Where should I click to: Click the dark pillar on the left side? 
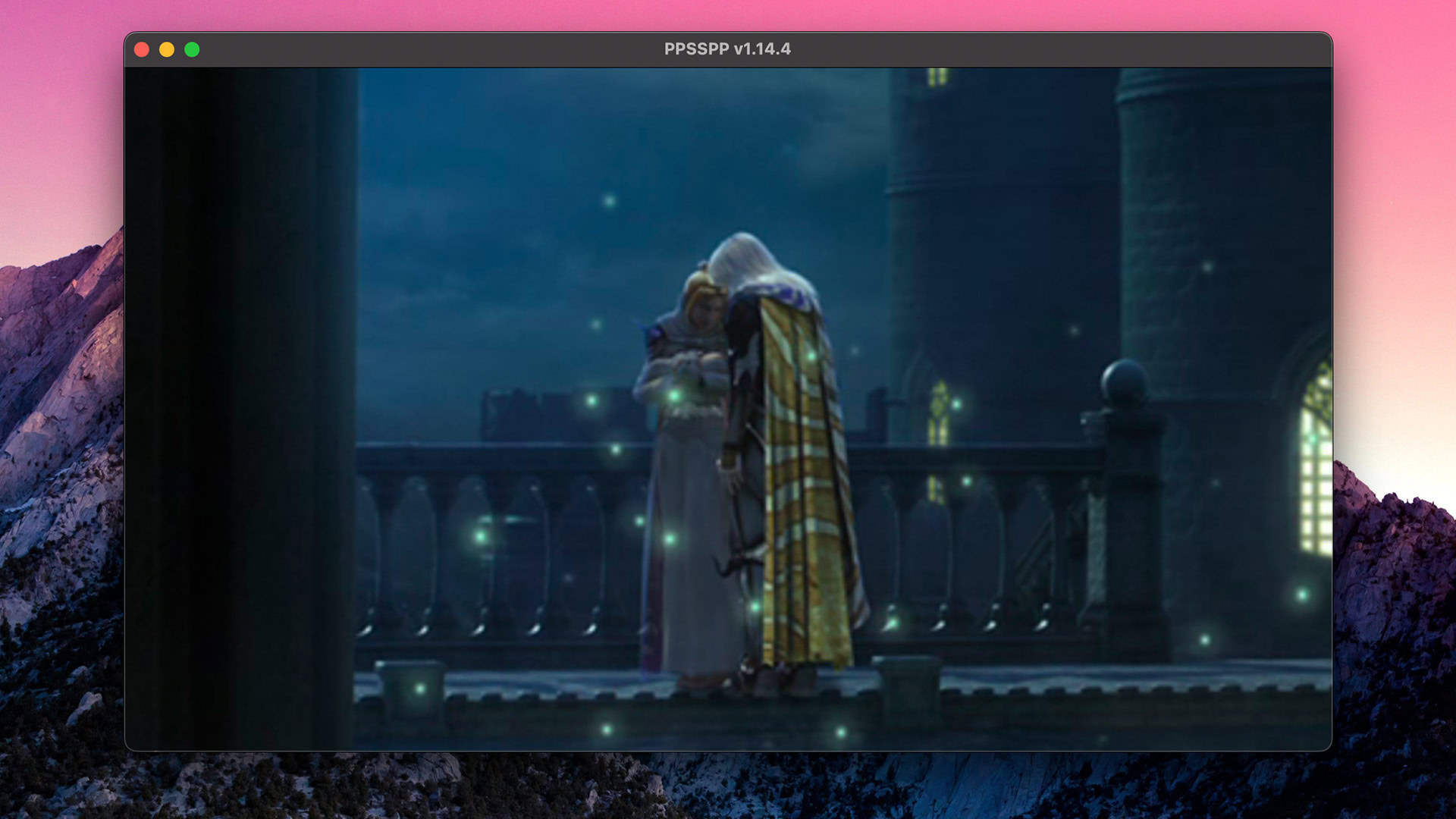pyautogui.click(x=243, y=409)
